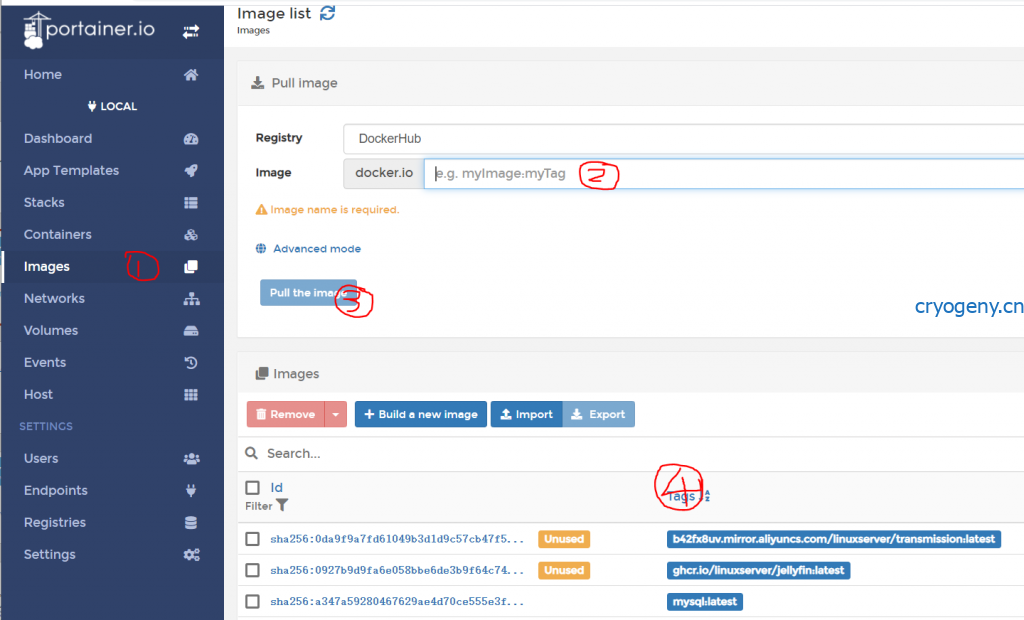Click the Stacks list icon
Screen dimensions: 1024x620
191,203
